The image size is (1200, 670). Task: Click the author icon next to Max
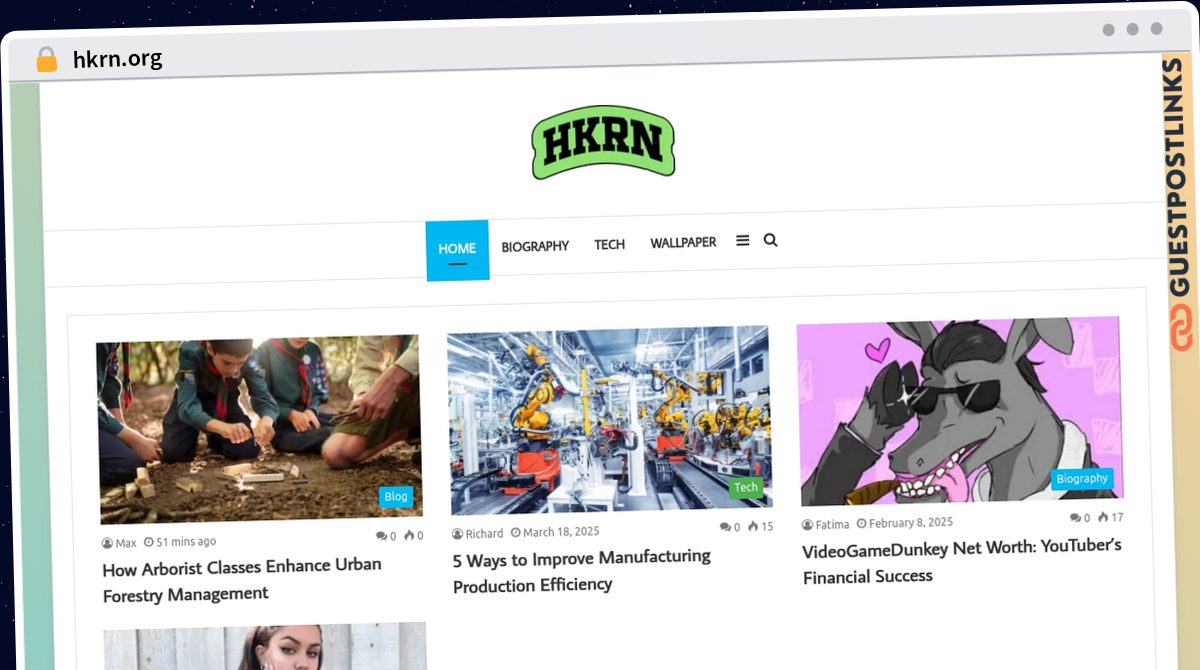click(x=107, y=543)
